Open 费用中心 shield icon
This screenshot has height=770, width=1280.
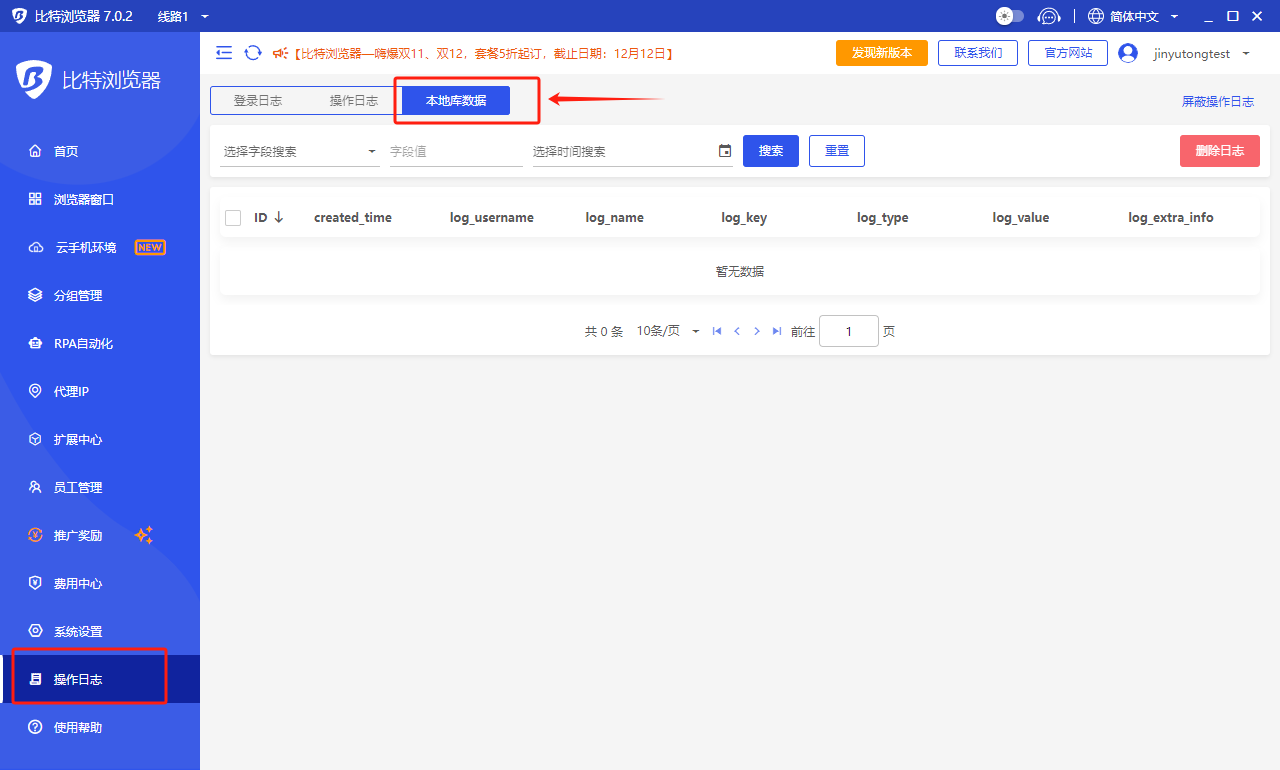[x=36, y=583]
